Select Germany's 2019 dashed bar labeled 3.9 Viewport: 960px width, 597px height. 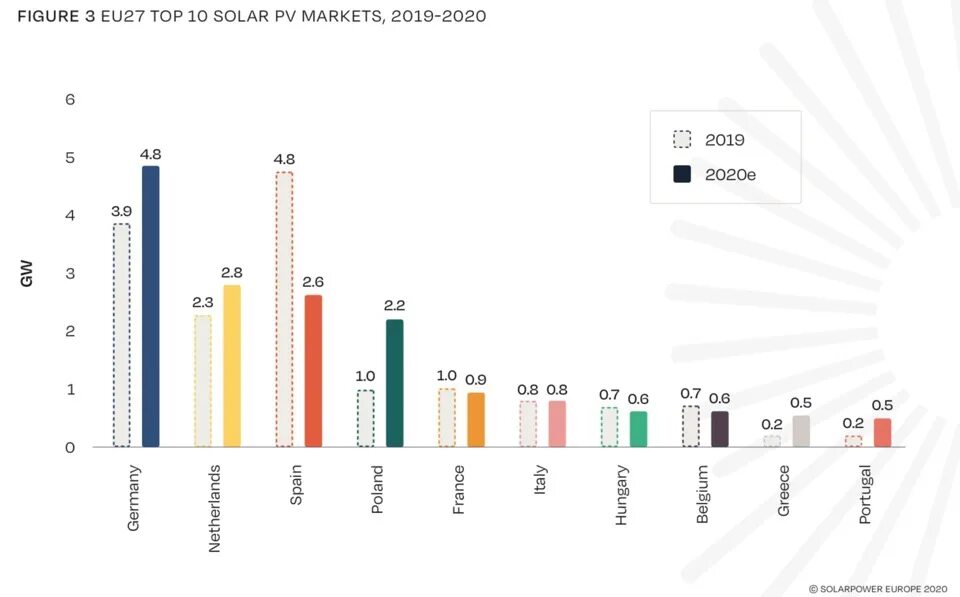click(122, 335)
